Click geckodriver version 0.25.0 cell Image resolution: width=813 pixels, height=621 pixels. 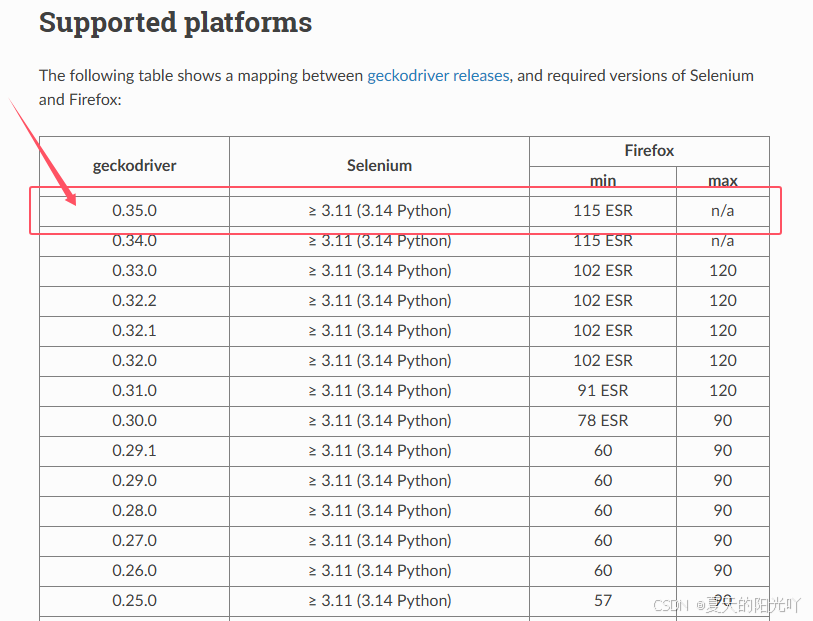pyautogui.click(x=134, y=601)
